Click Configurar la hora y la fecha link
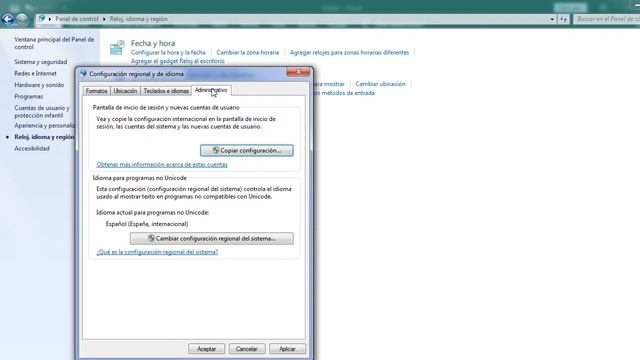Viewport: 640px width, 360px height. 168,53
